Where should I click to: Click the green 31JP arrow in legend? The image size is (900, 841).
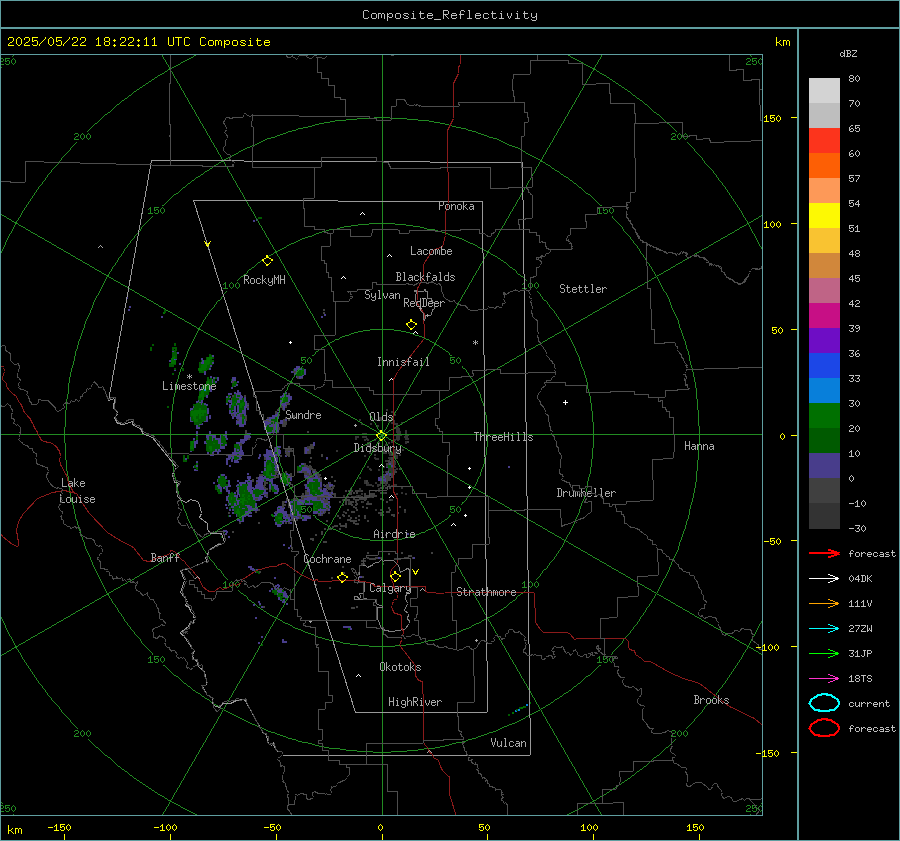tap(824, 653)
